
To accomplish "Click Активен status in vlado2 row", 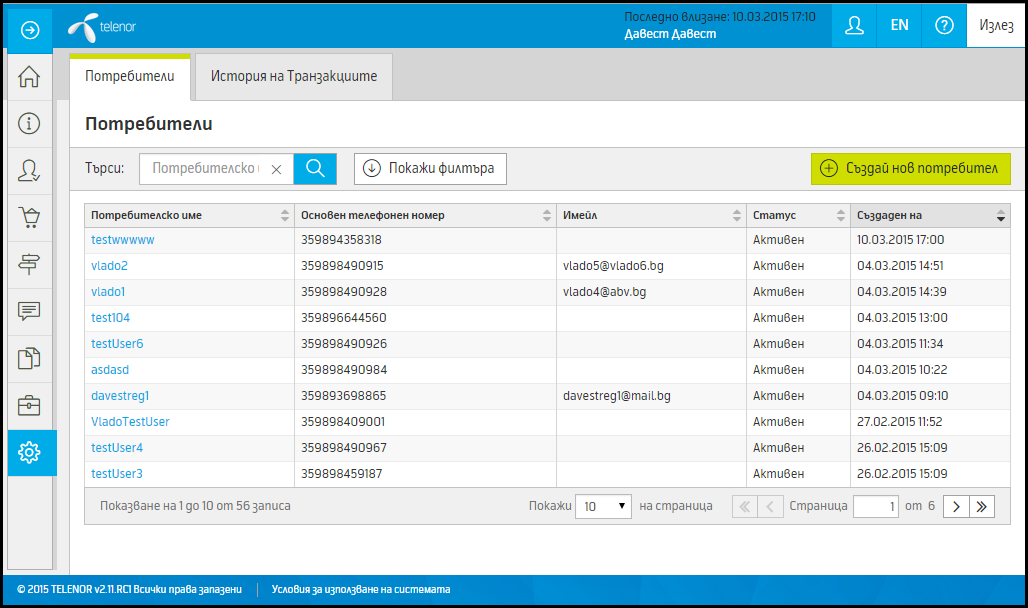I will 778,266.
